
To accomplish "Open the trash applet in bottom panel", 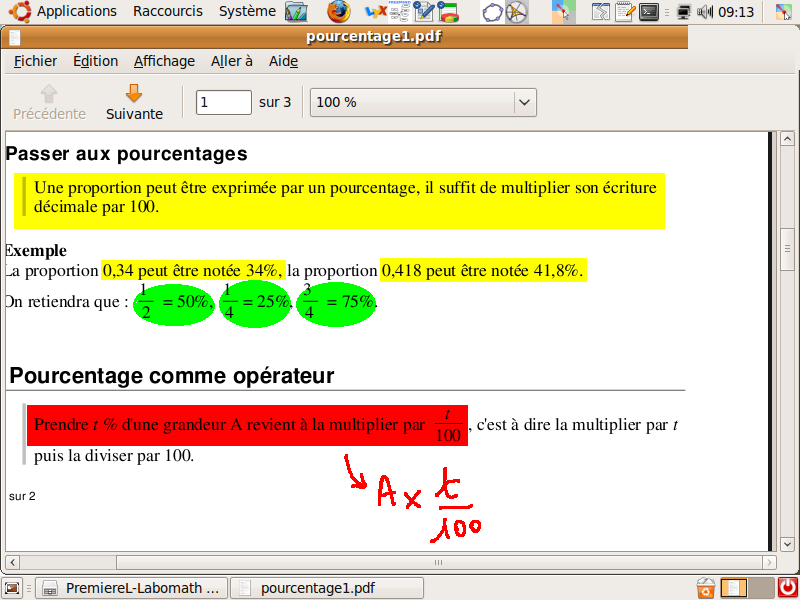I will [706, 588].
